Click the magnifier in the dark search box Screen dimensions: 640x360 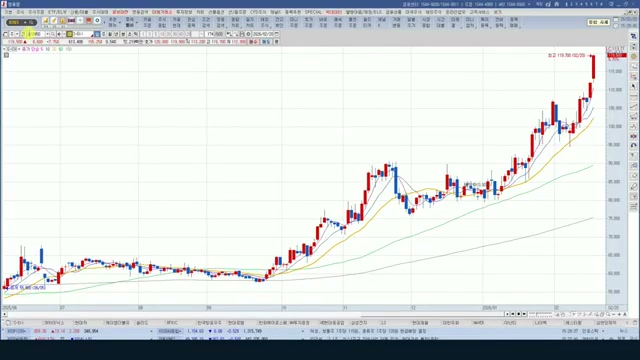pos(31,22)
